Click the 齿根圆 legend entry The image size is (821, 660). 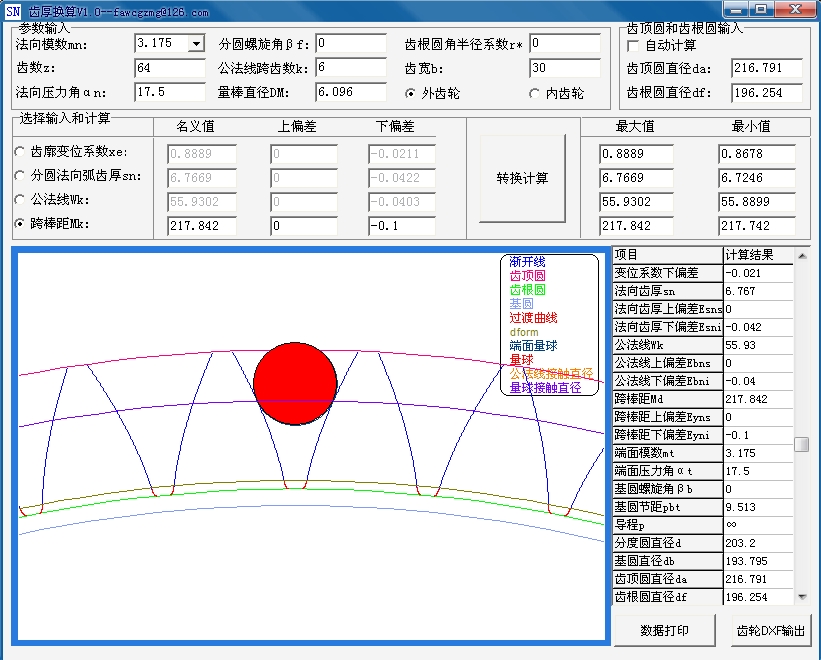click(x=527, y=290)
